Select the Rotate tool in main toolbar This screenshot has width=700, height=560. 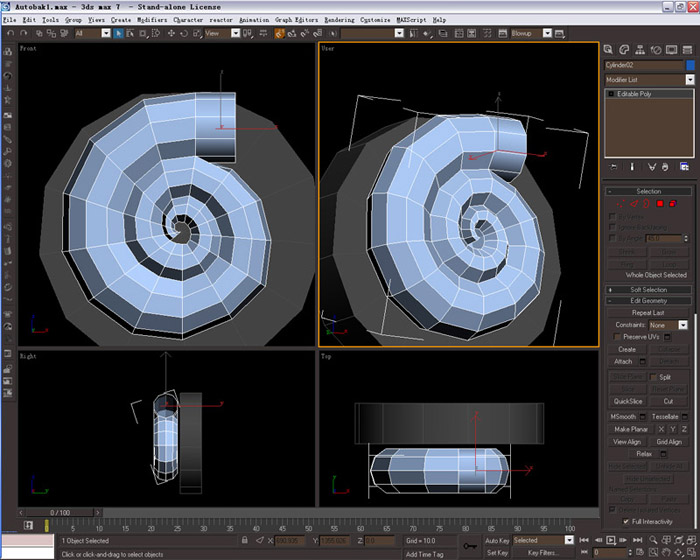pyautogui.click(x=184, y=33)
